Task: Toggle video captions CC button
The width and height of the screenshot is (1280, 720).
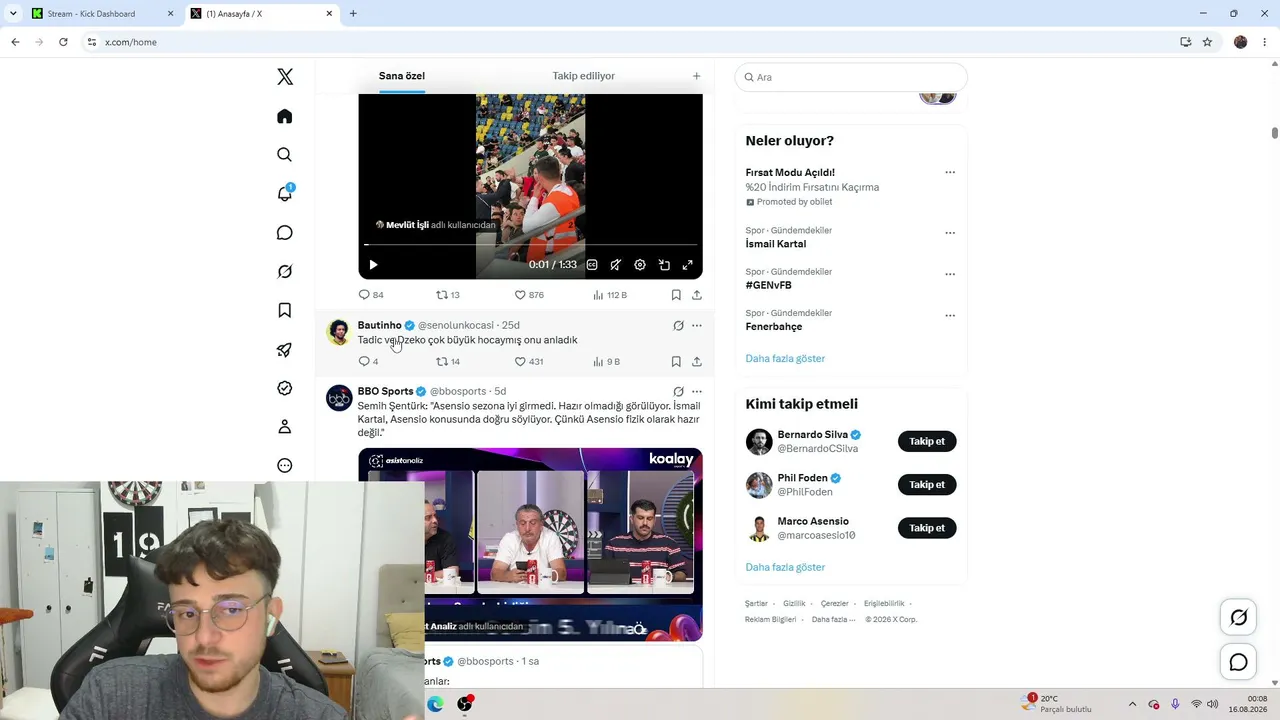Action: coord(592,265)
